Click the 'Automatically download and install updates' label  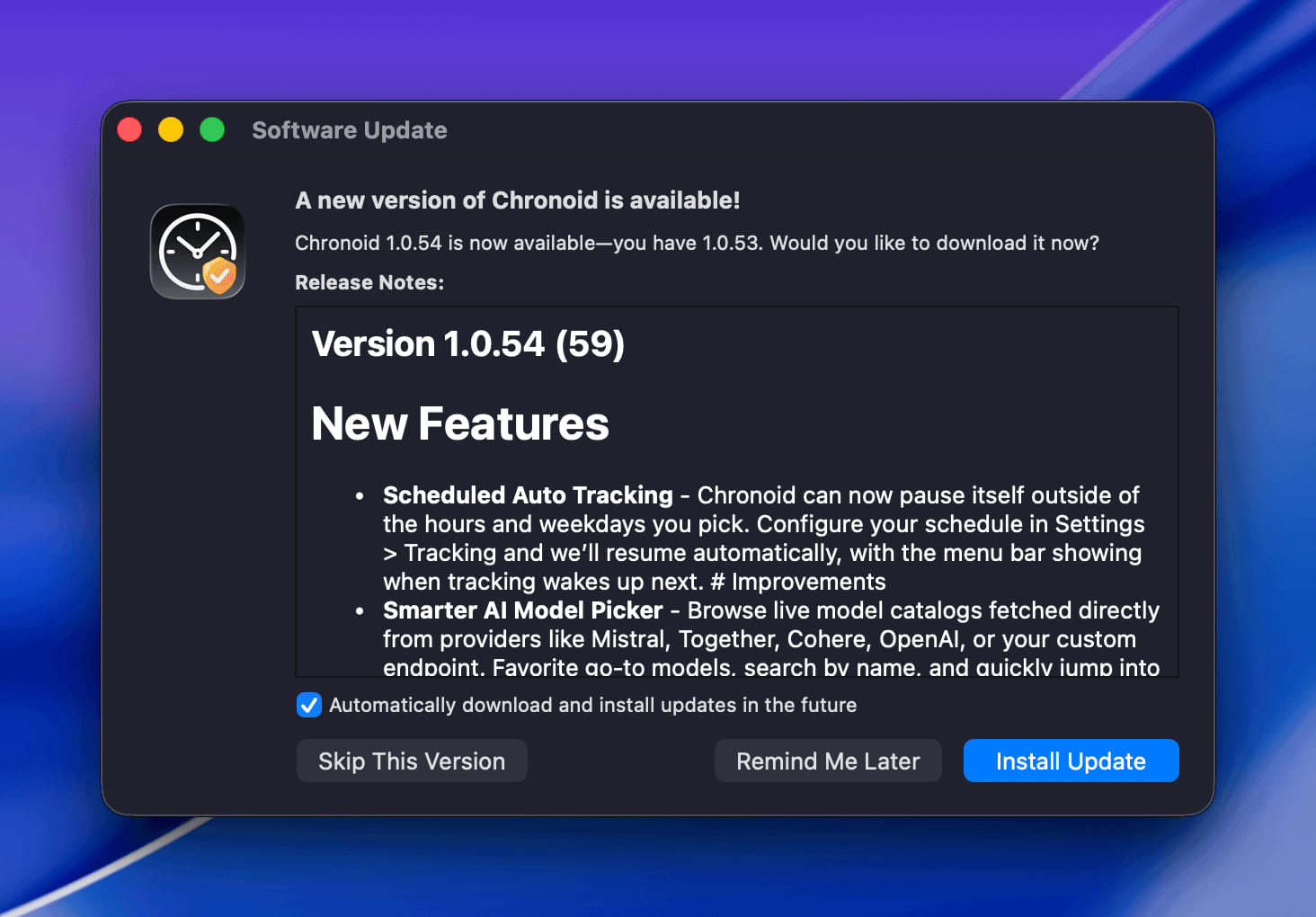[x=592, y=705]
